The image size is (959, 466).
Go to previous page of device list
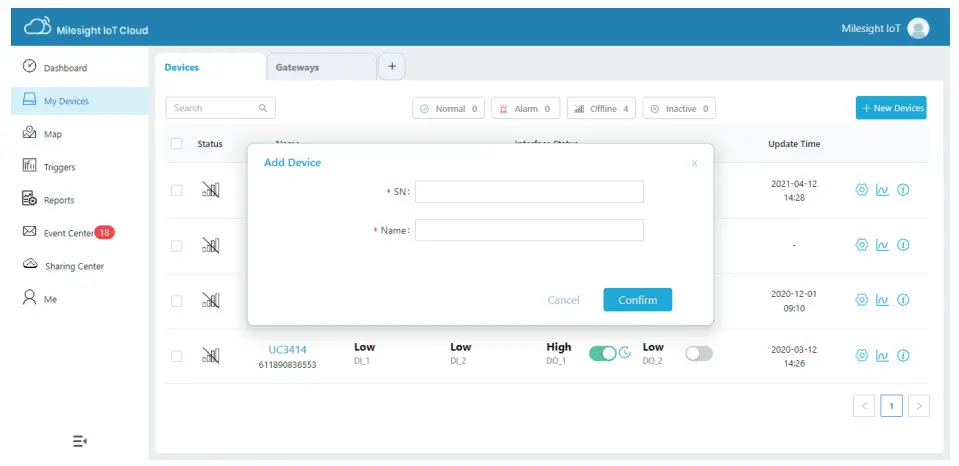click(x=864, y=405)
